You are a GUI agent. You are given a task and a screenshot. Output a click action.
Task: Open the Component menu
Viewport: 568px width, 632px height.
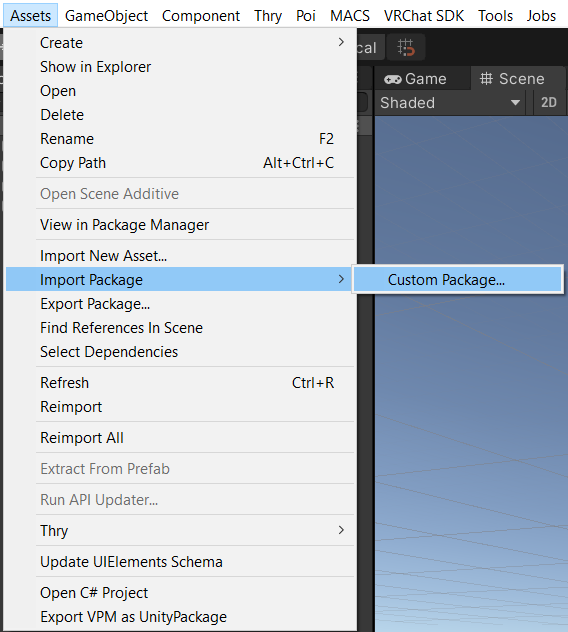point(201,16)
